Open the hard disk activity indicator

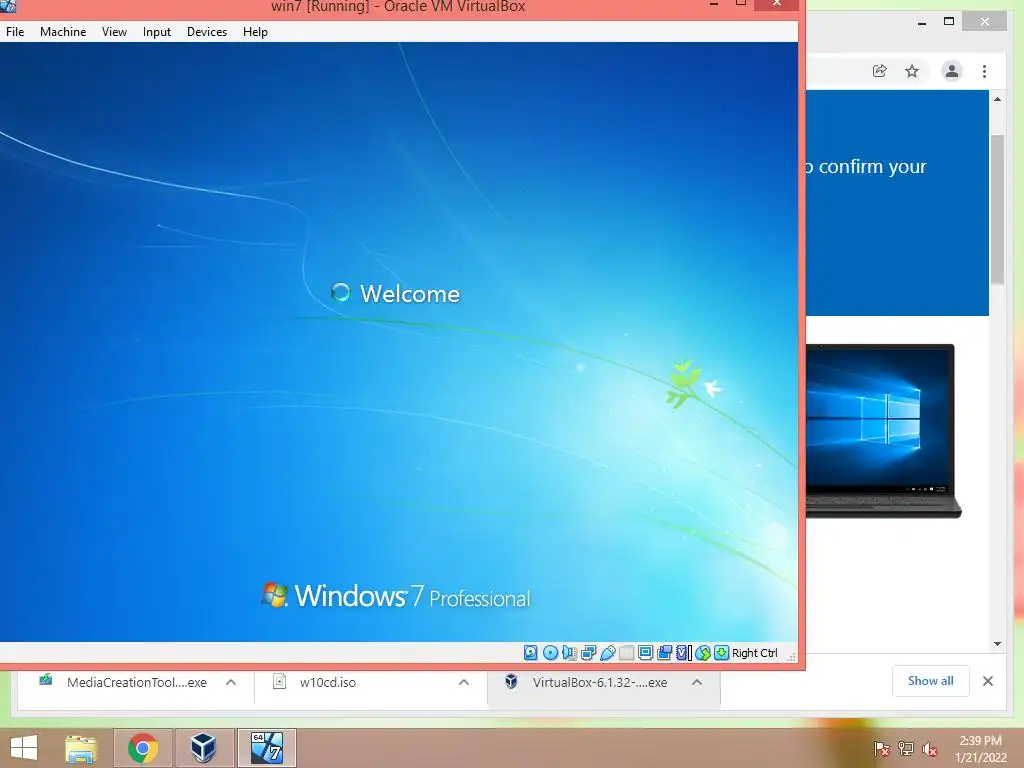coord(530,652)
